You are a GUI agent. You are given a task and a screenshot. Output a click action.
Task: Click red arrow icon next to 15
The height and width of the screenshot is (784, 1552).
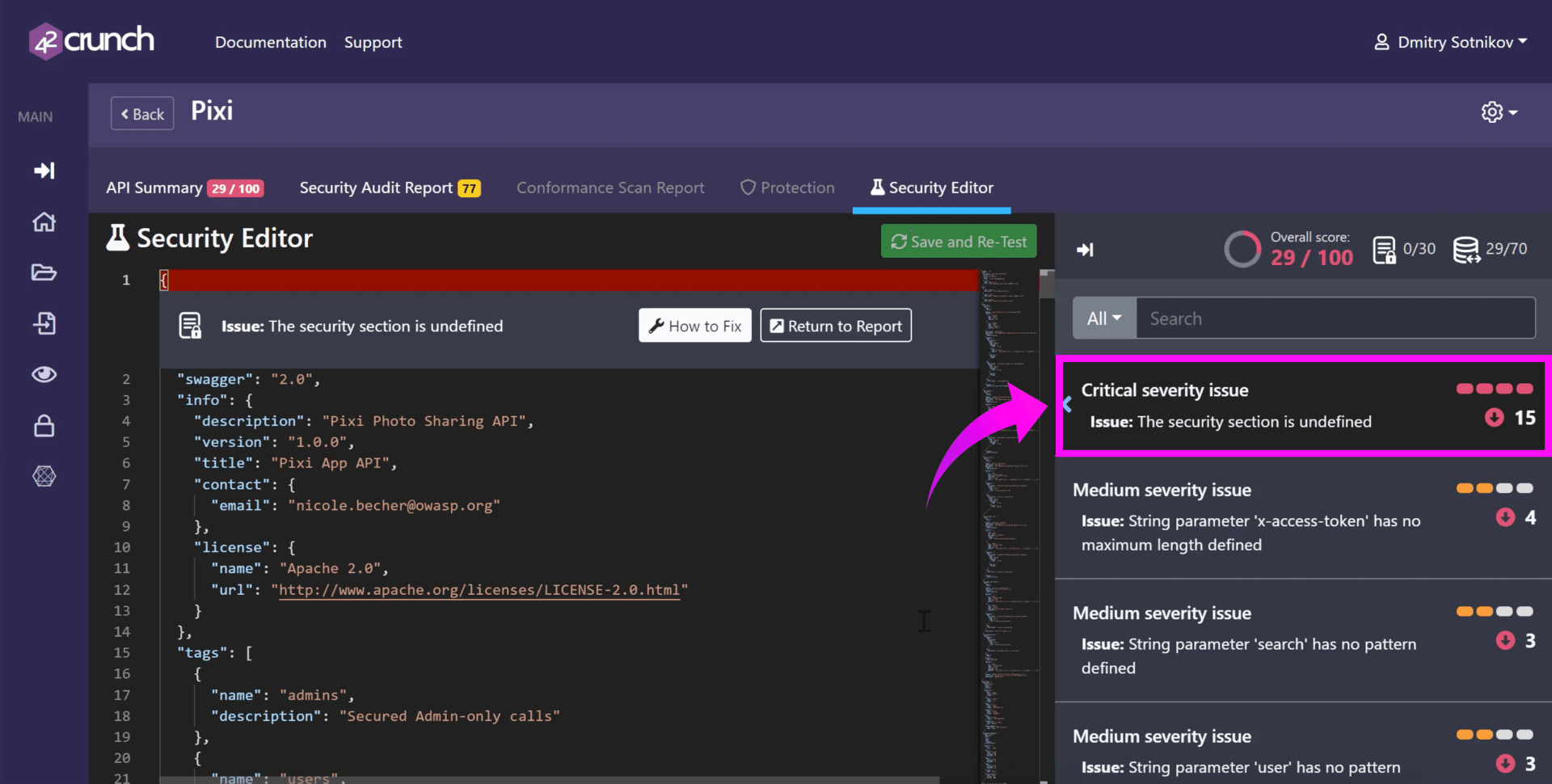(x=1495, y=417)
